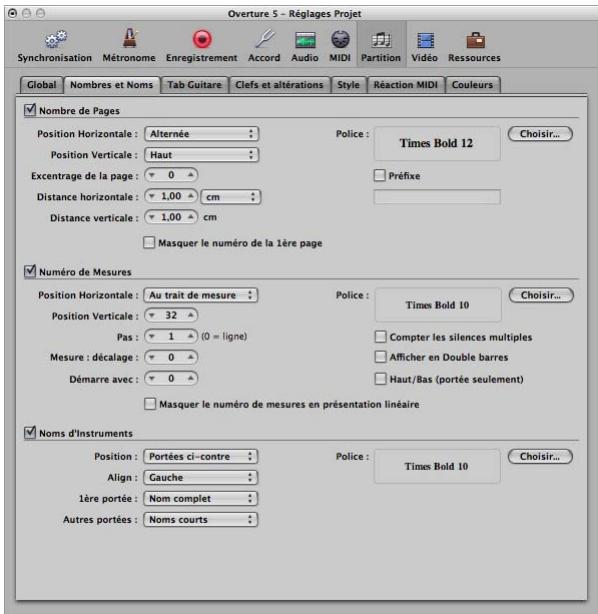The height and width of the screenshot is (614, 598).
Task: Check Masquer le numéro de mesures en présentation linéaire
Action: [150, 404]
